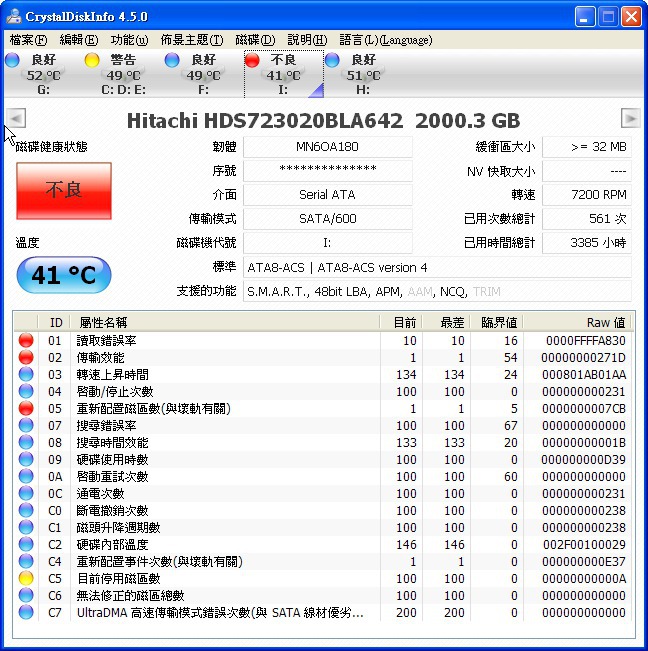Click the 561 次 power-on count field
The height and width of the screenshot is (651, 648).
pos(587,219)
